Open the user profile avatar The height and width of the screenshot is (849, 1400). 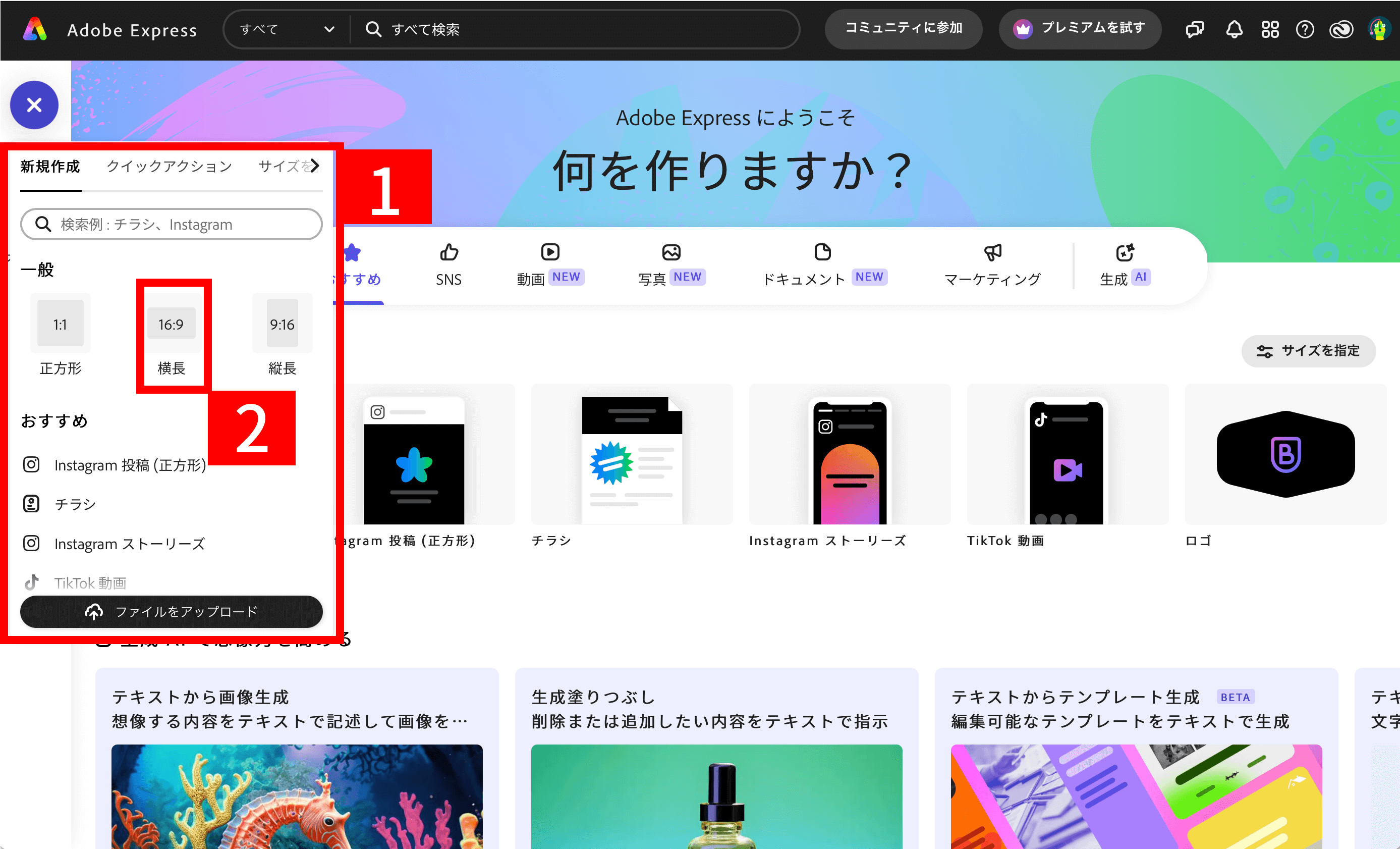pos(1379,29)
